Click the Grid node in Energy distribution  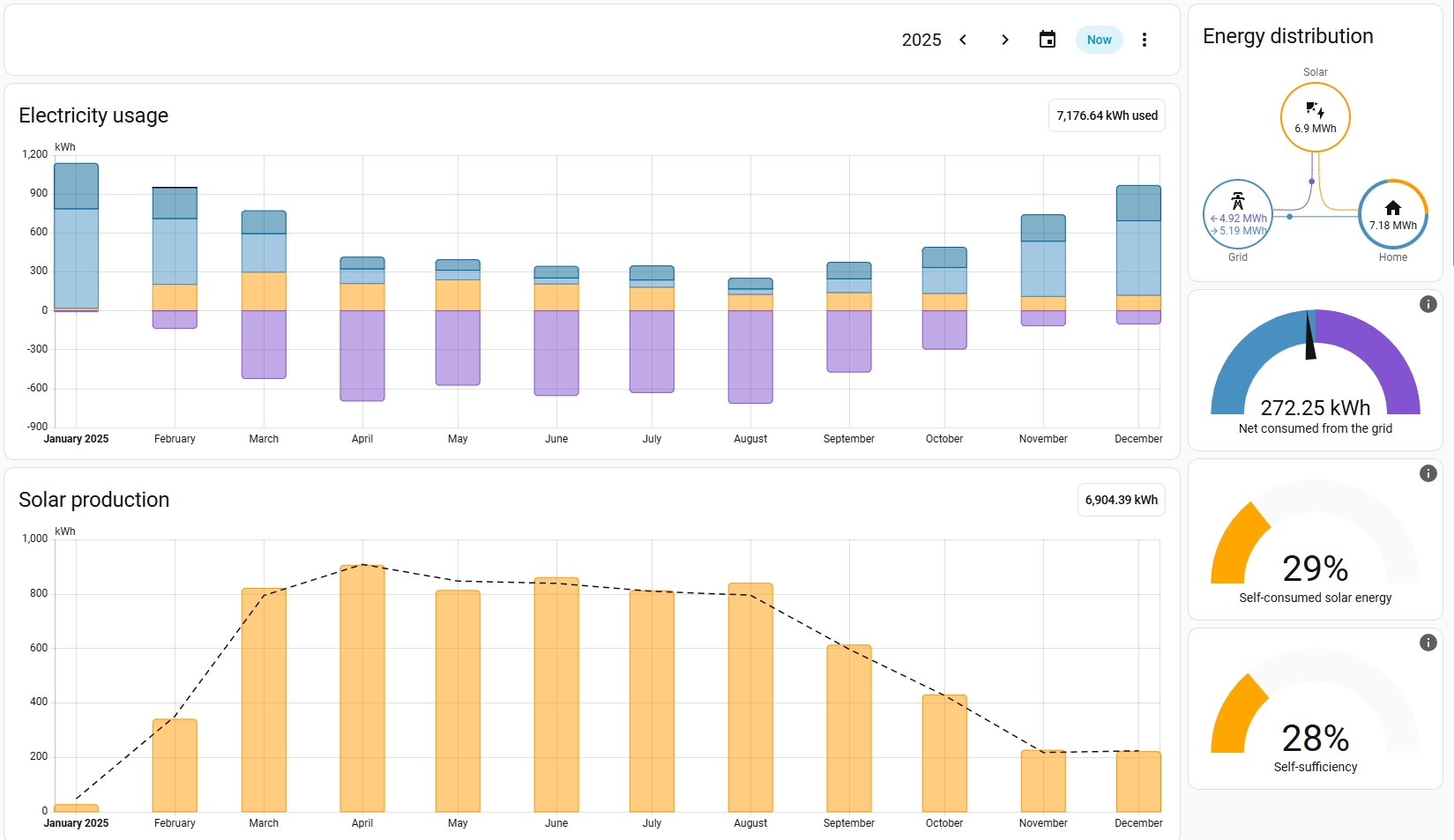[x=1238, y=215]
